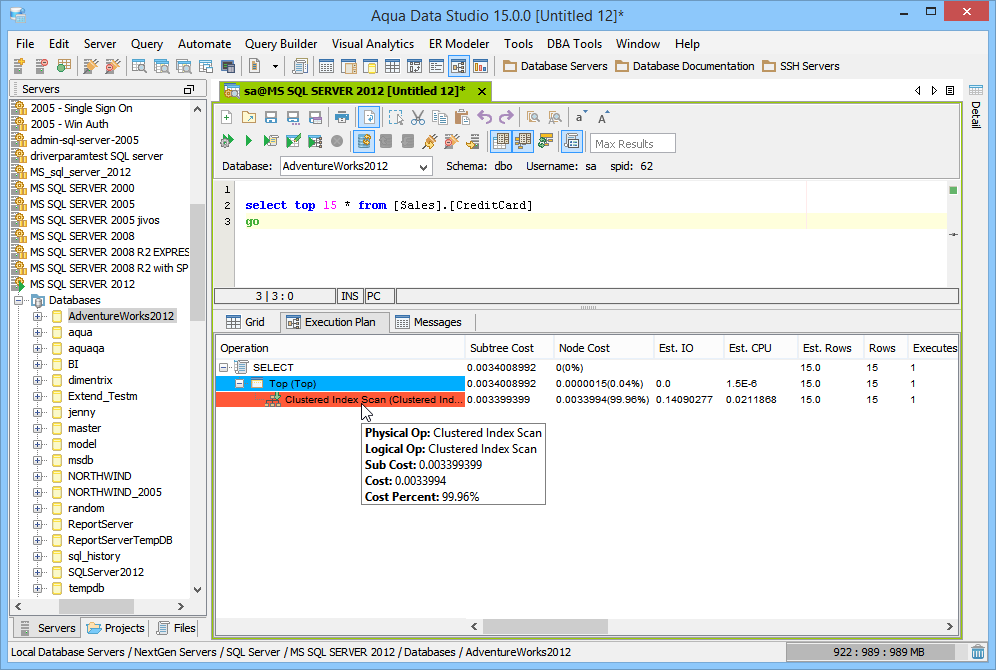Click the bar chart icon in main toolbar
Screen dimensions: 996x670
(x=481, y=66)
